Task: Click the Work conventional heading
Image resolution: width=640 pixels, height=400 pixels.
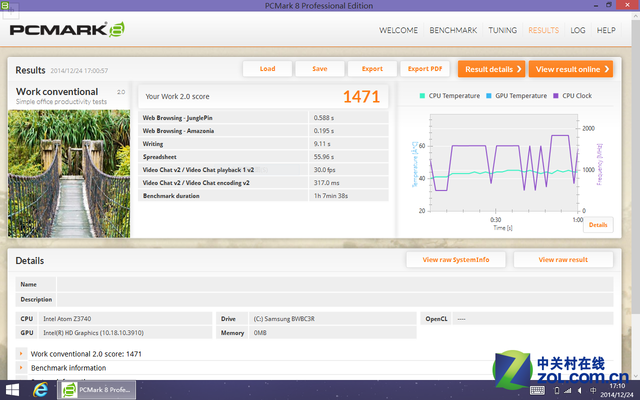Action: (x=57, y=91)
